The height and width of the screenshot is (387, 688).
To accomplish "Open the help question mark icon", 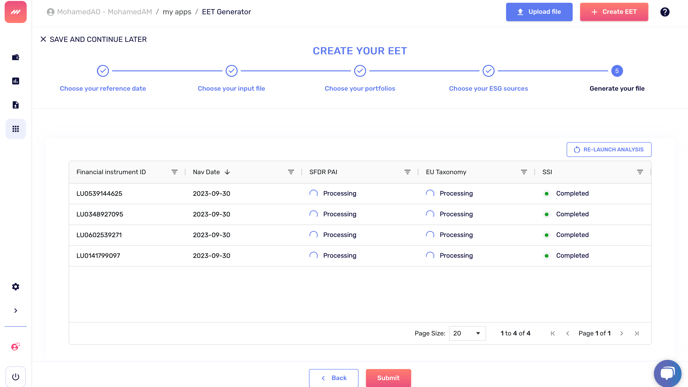I will coord(665,12).
